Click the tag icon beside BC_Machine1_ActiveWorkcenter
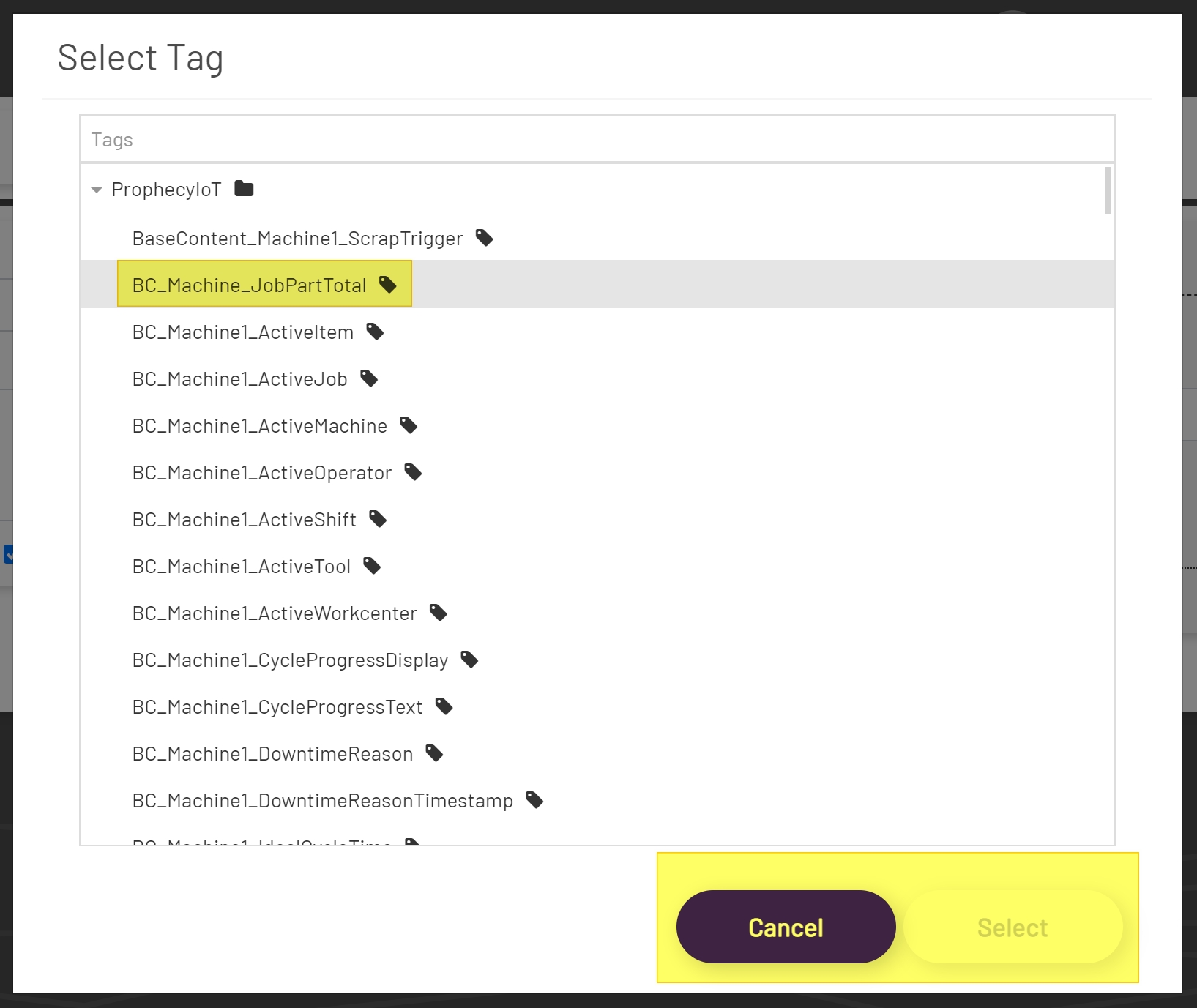This screenshot has height=1008, width=1197. [x=439, y=613]
